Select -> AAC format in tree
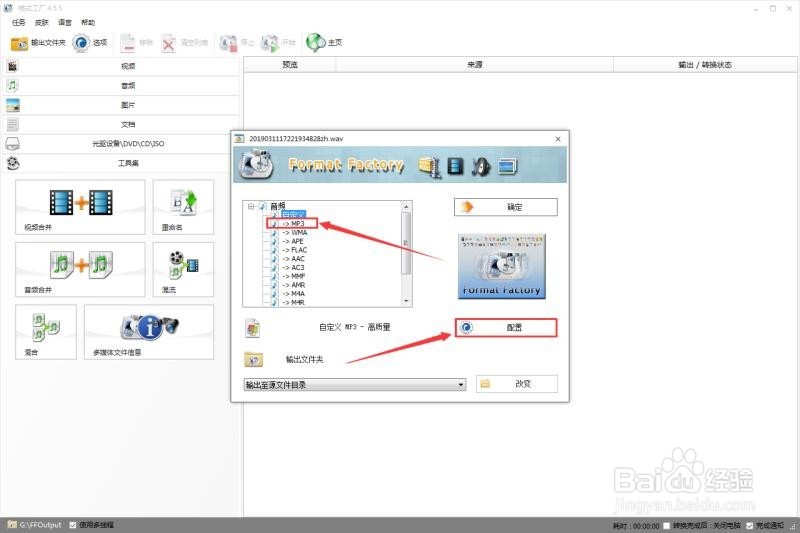 point(293,259)
